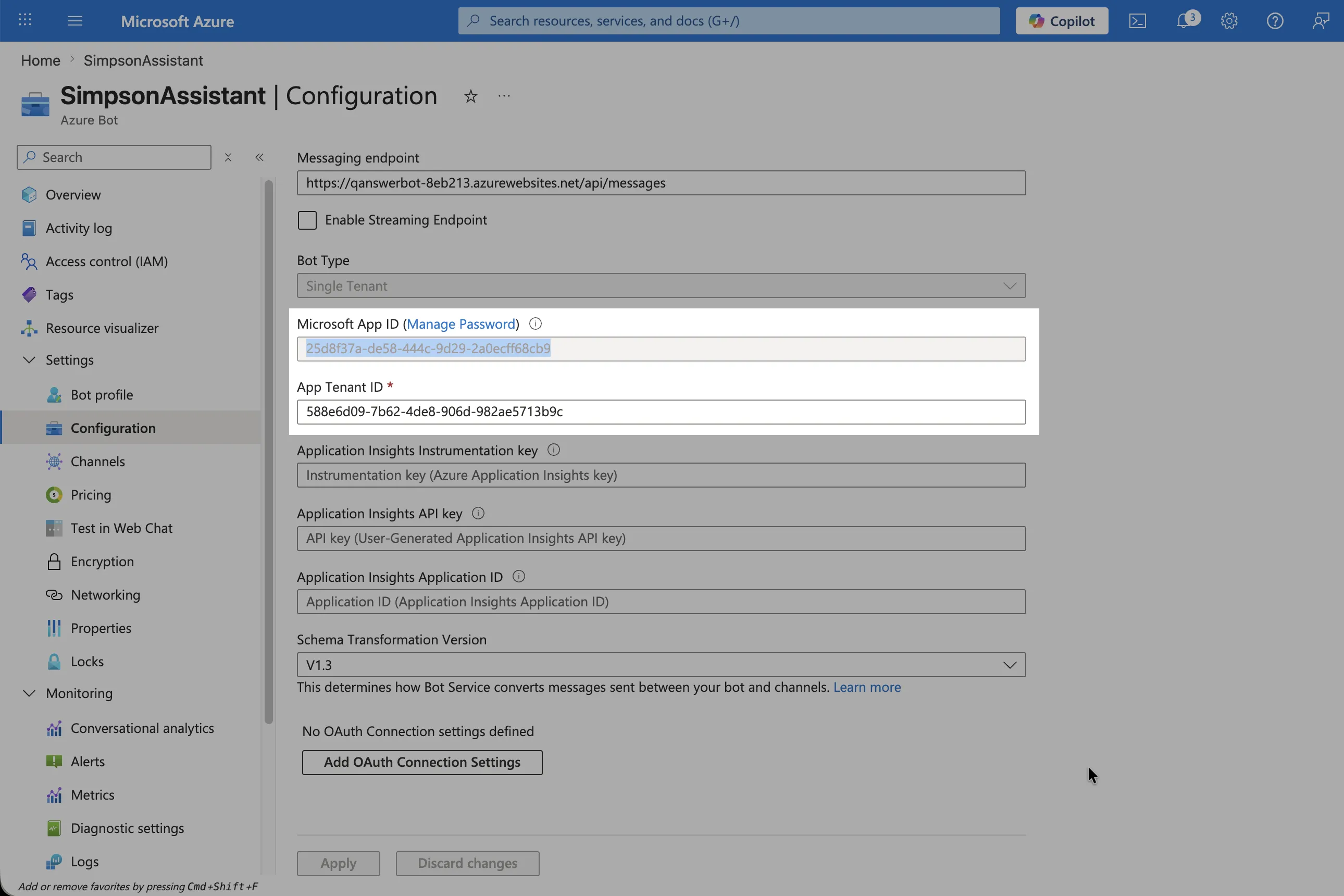Follow the Learn more link
1344x896 pixels.
(867, 687)
